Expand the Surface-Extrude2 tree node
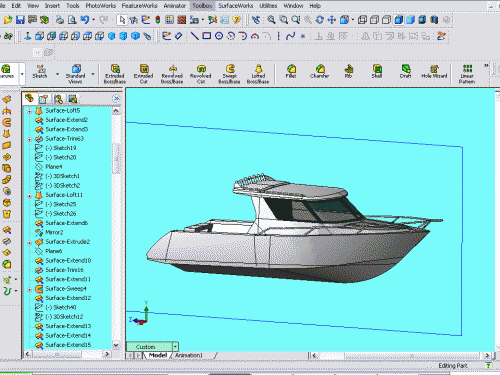This screenshot has height=375, width=500. pos(29,243)
